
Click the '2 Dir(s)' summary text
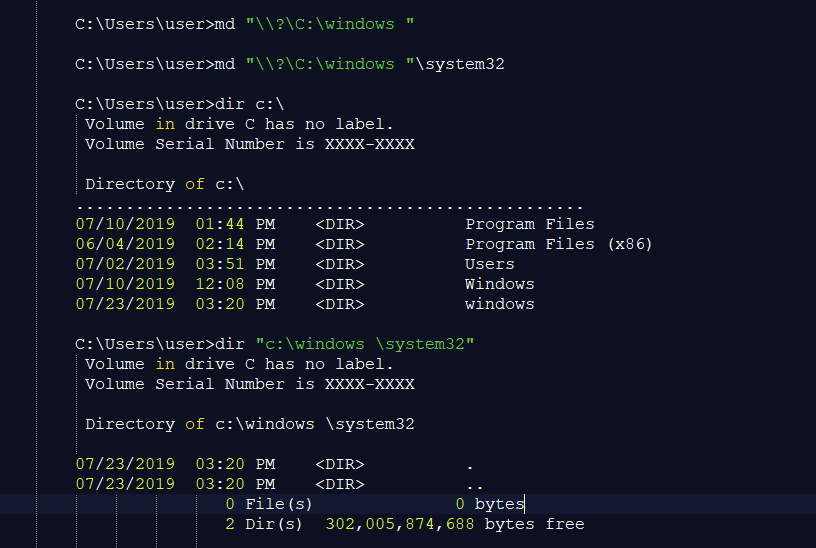pyautogui.click(x=264, y=524)
